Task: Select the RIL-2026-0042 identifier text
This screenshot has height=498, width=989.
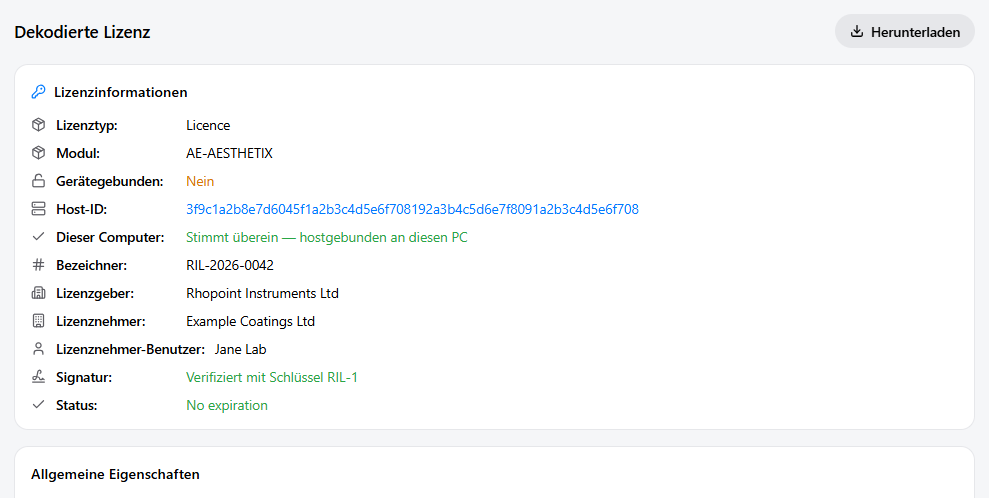Action: 230,265
